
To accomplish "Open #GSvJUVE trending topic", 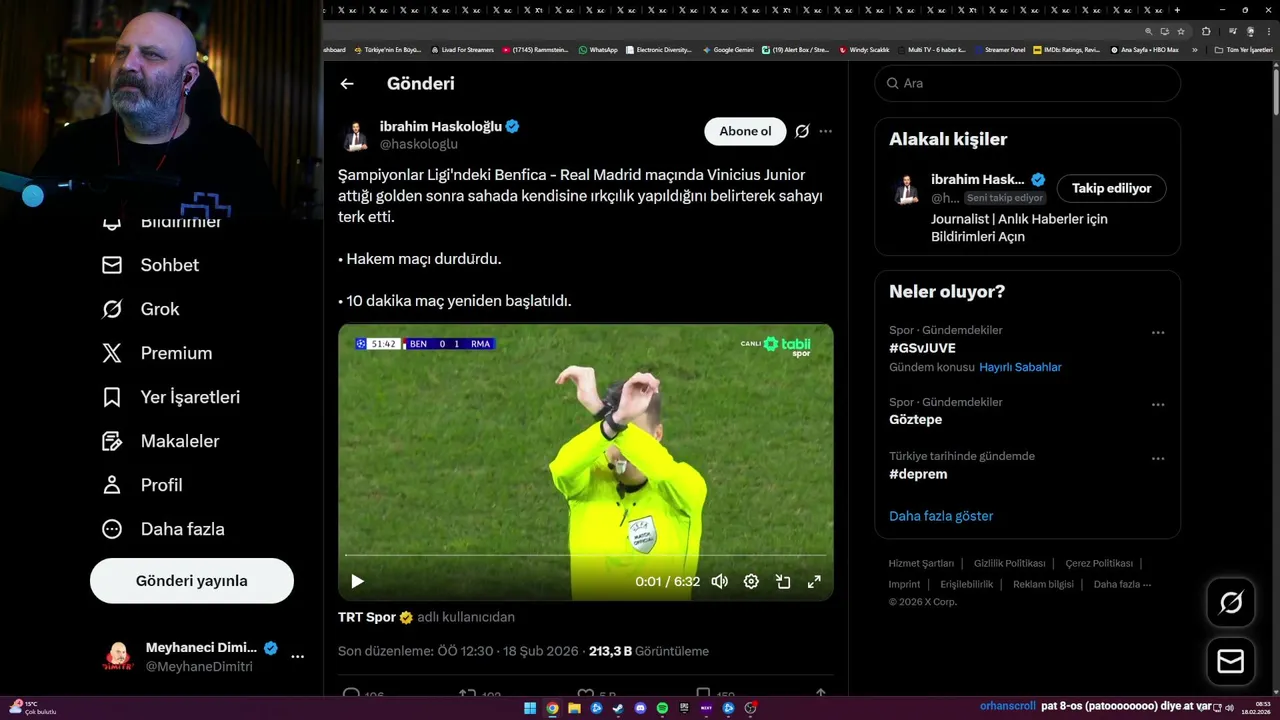I will (x=922, y=348).
